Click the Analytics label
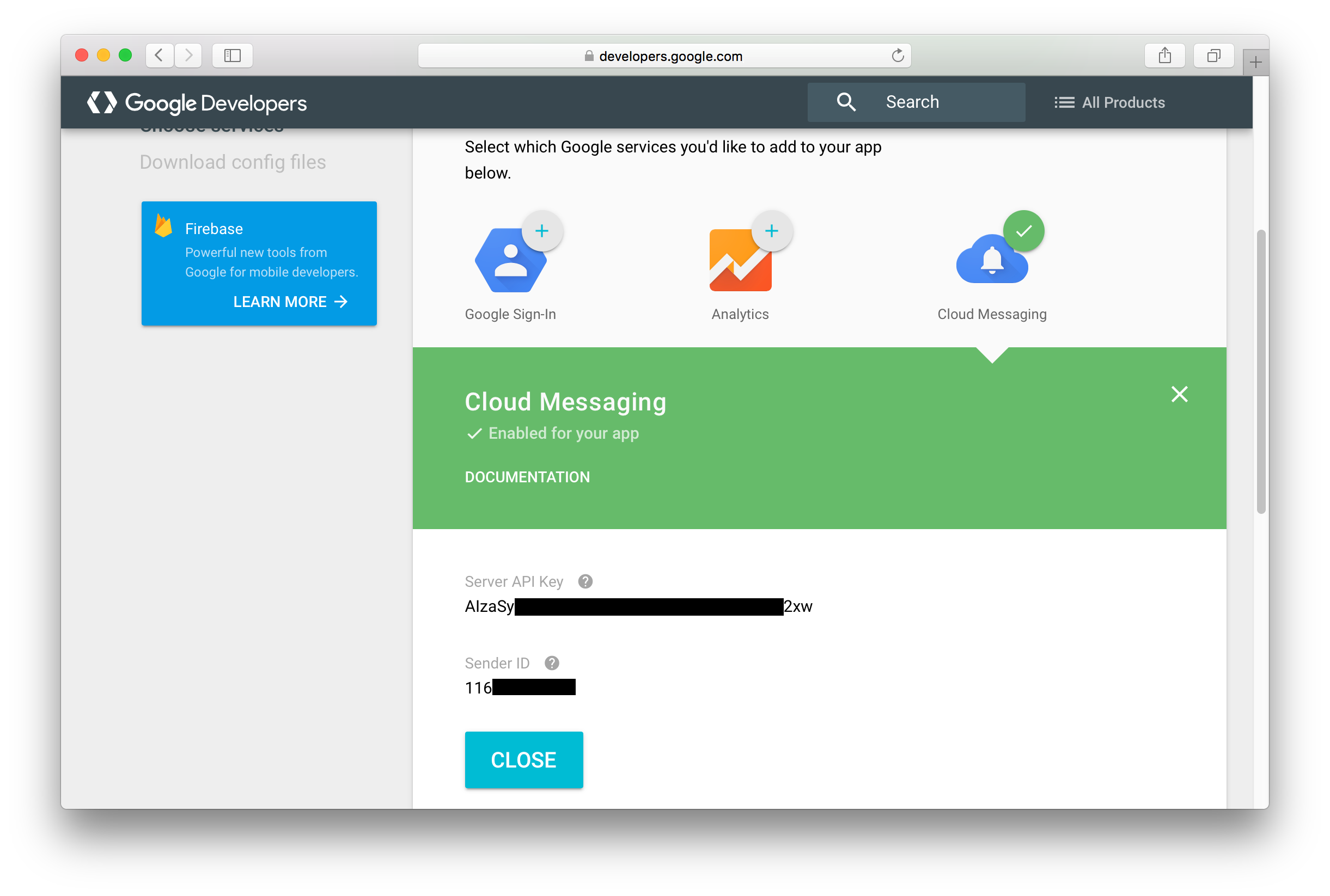This screenshot has width=1330, height=896. coord(740,314)
